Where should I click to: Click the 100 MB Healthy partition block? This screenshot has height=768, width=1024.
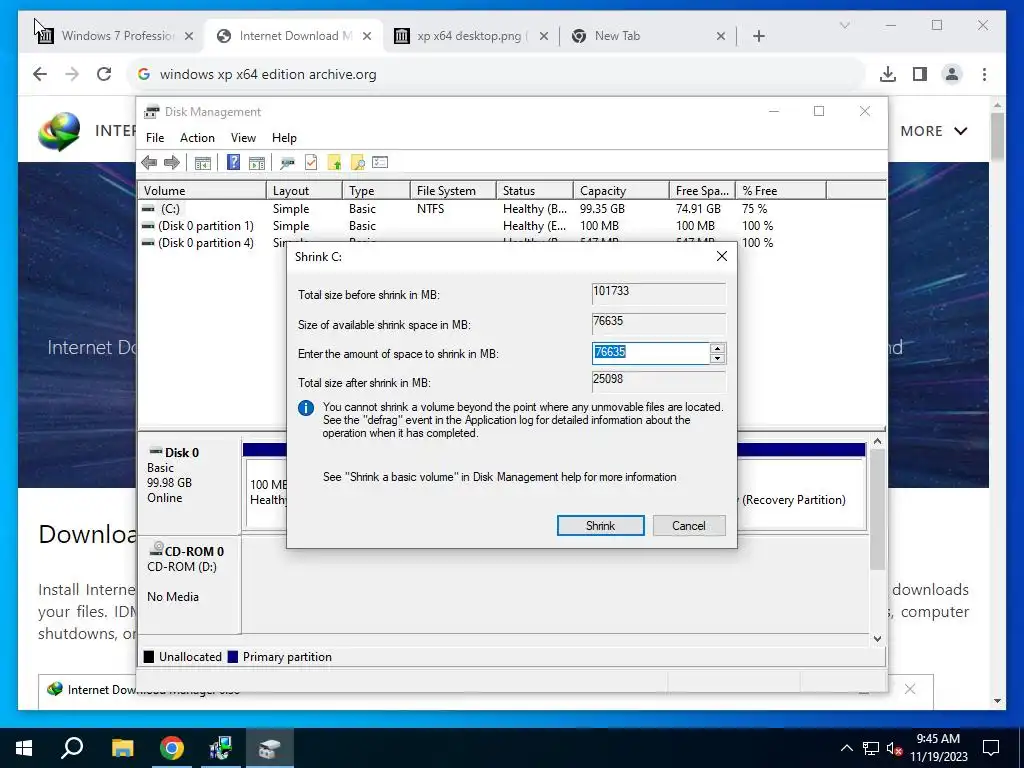[x=266, y=494]
